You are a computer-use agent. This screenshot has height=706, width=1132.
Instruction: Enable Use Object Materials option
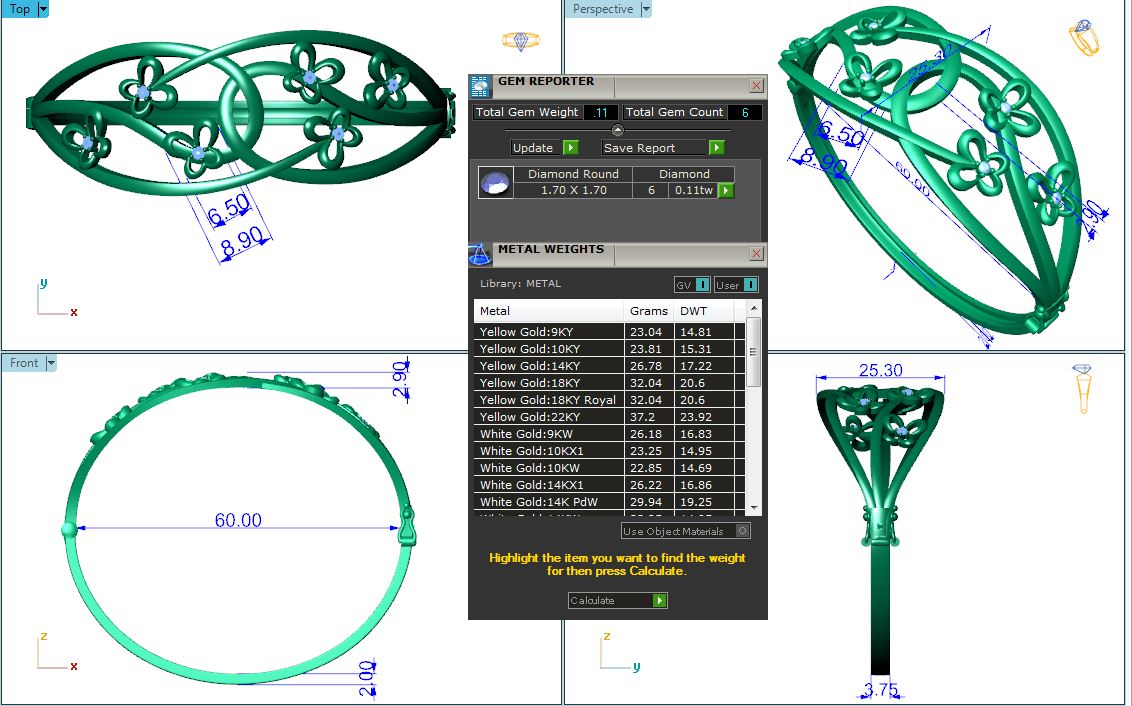click(742, 531)
